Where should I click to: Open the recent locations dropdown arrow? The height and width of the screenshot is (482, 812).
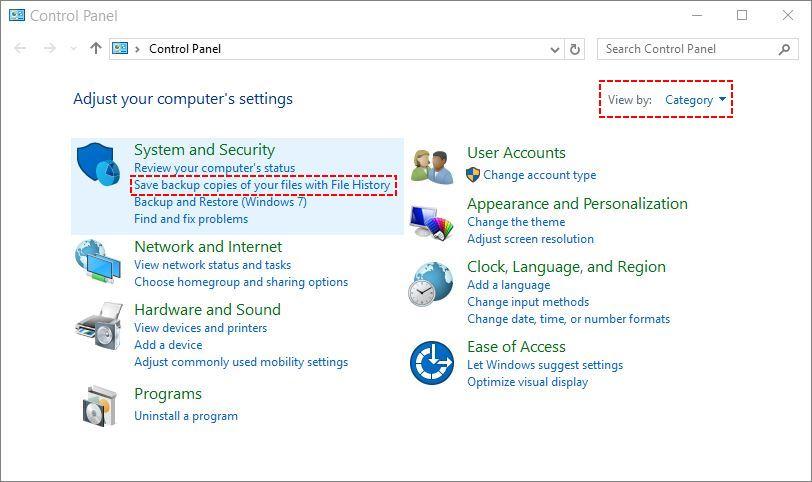(74, 49)
